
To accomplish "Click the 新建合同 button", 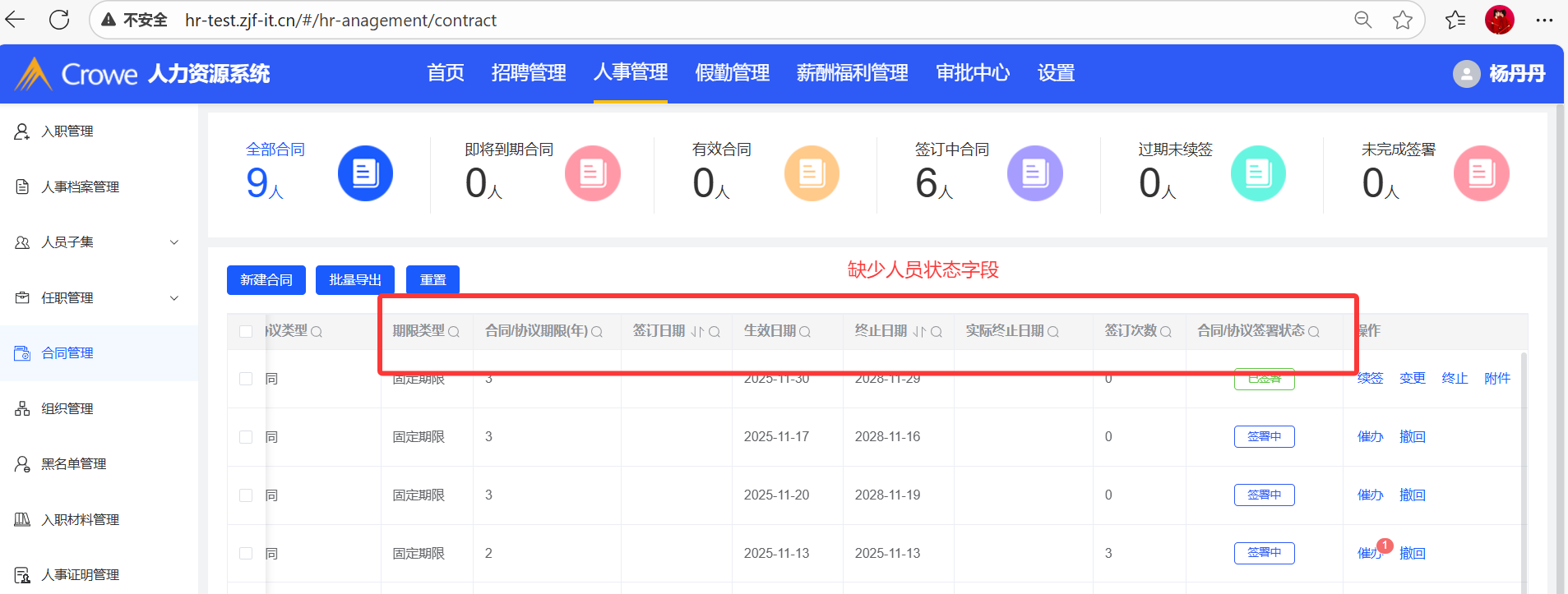I will pyautogui.click(x=266, y=280).
